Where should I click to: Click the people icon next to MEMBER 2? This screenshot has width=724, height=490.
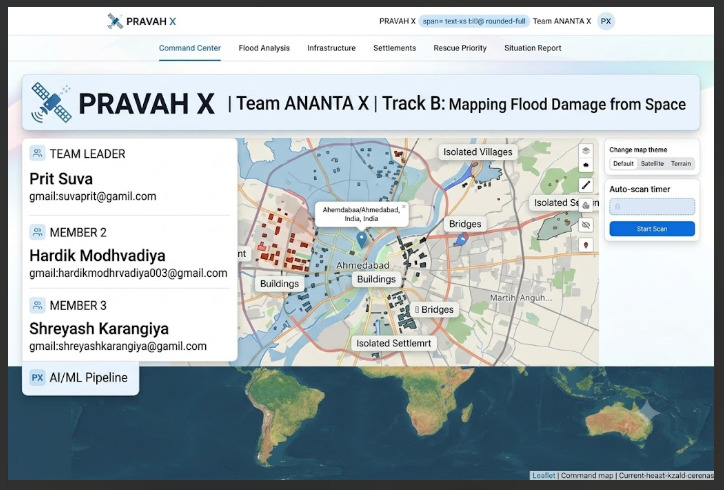pyautogui.click(x=37, y=232)
